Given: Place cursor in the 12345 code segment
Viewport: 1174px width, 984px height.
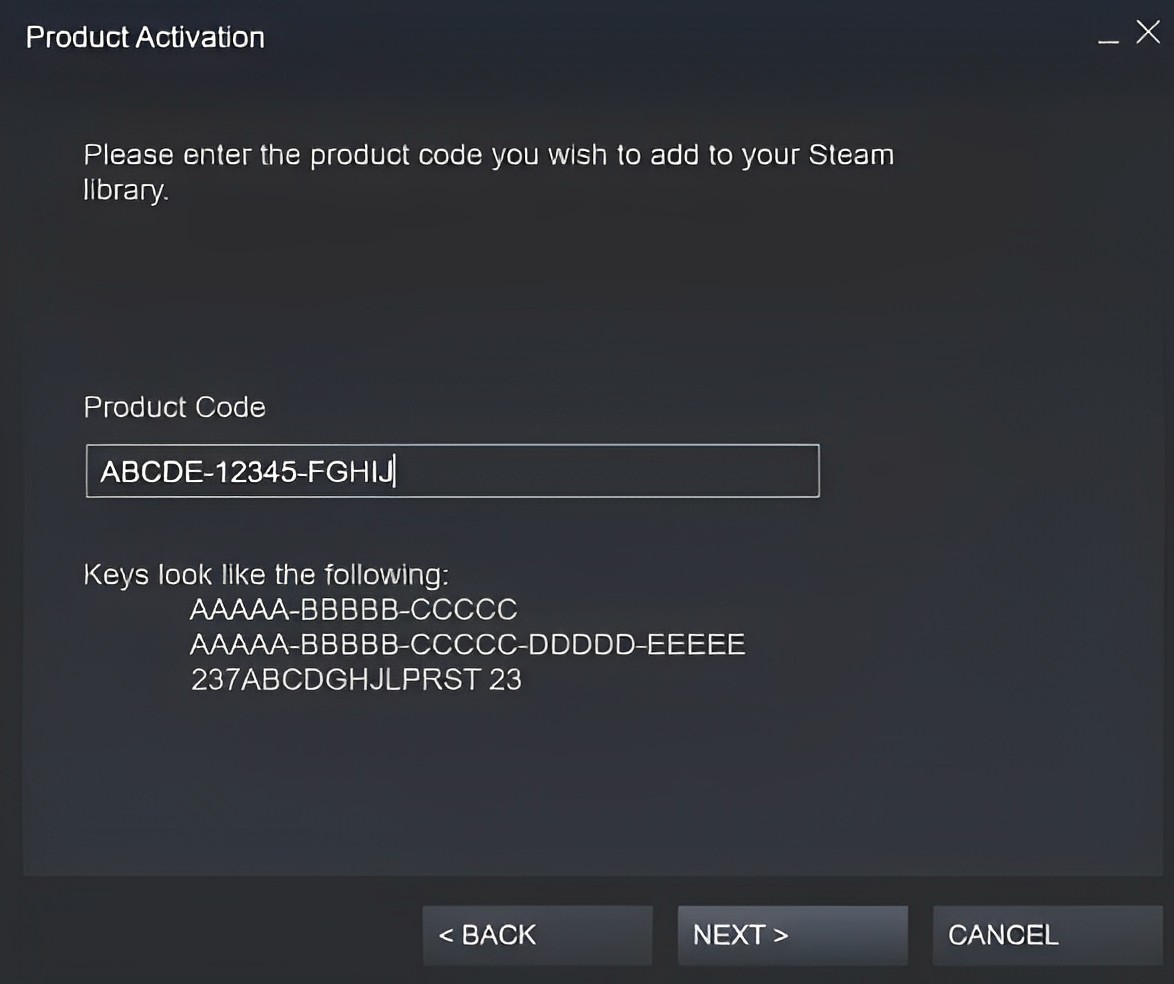Looking at the screenshot, I should tap(255, 472).
